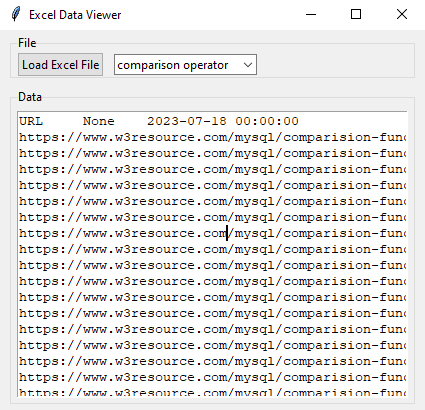The height and width of the screenshot is (410, 425).
Task: Expand the combo box chevron arrow
Action: pos(248,65)
